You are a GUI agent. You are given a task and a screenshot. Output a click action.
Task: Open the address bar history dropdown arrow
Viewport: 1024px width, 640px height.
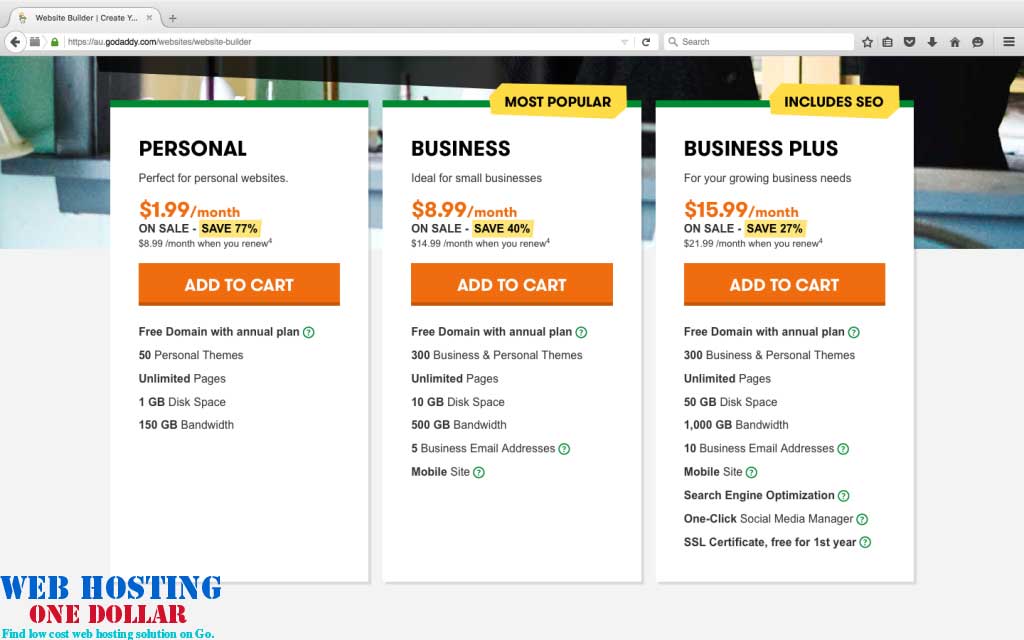pyautogui.click(x=624, y=42)
